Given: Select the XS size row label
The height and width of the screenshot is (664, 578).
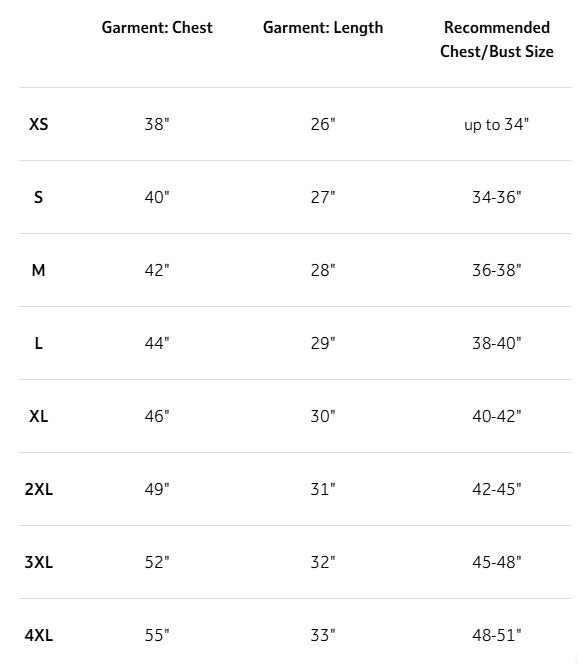Looking at the screenshot, I should 39,124.
